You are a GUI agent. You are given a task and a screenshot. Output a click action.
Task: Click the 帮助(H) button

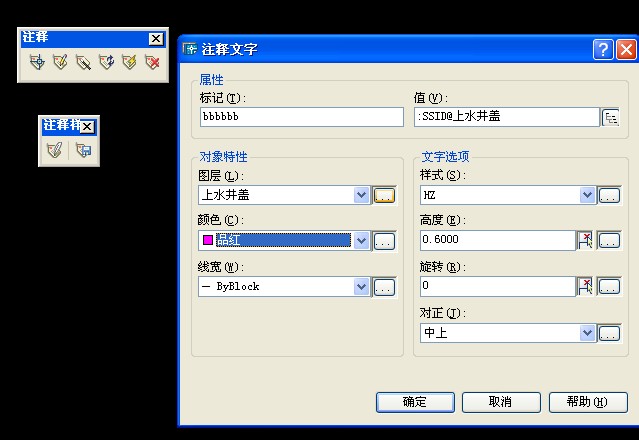pos(587,402)
